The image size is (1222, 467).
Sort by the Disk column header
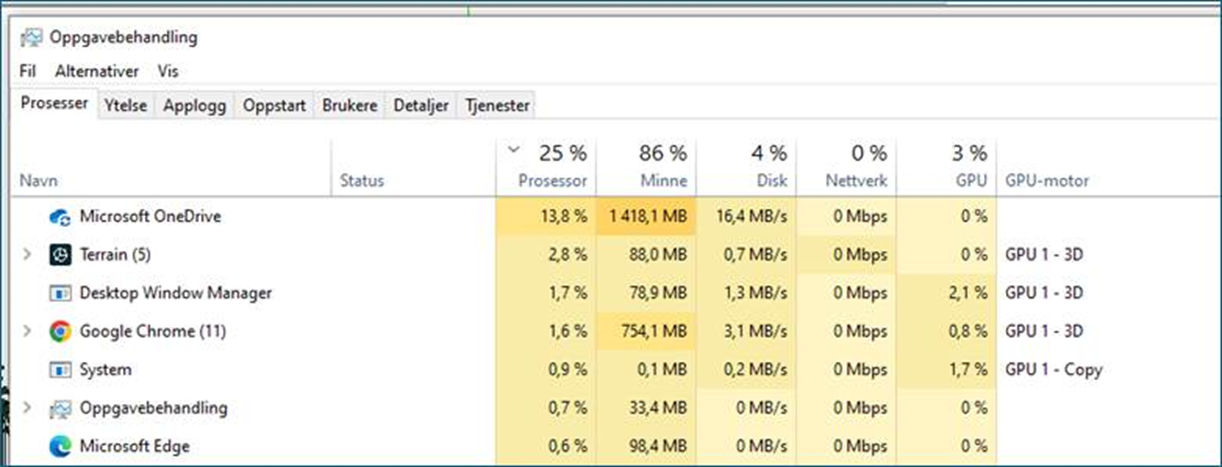[x=772, y=181]
